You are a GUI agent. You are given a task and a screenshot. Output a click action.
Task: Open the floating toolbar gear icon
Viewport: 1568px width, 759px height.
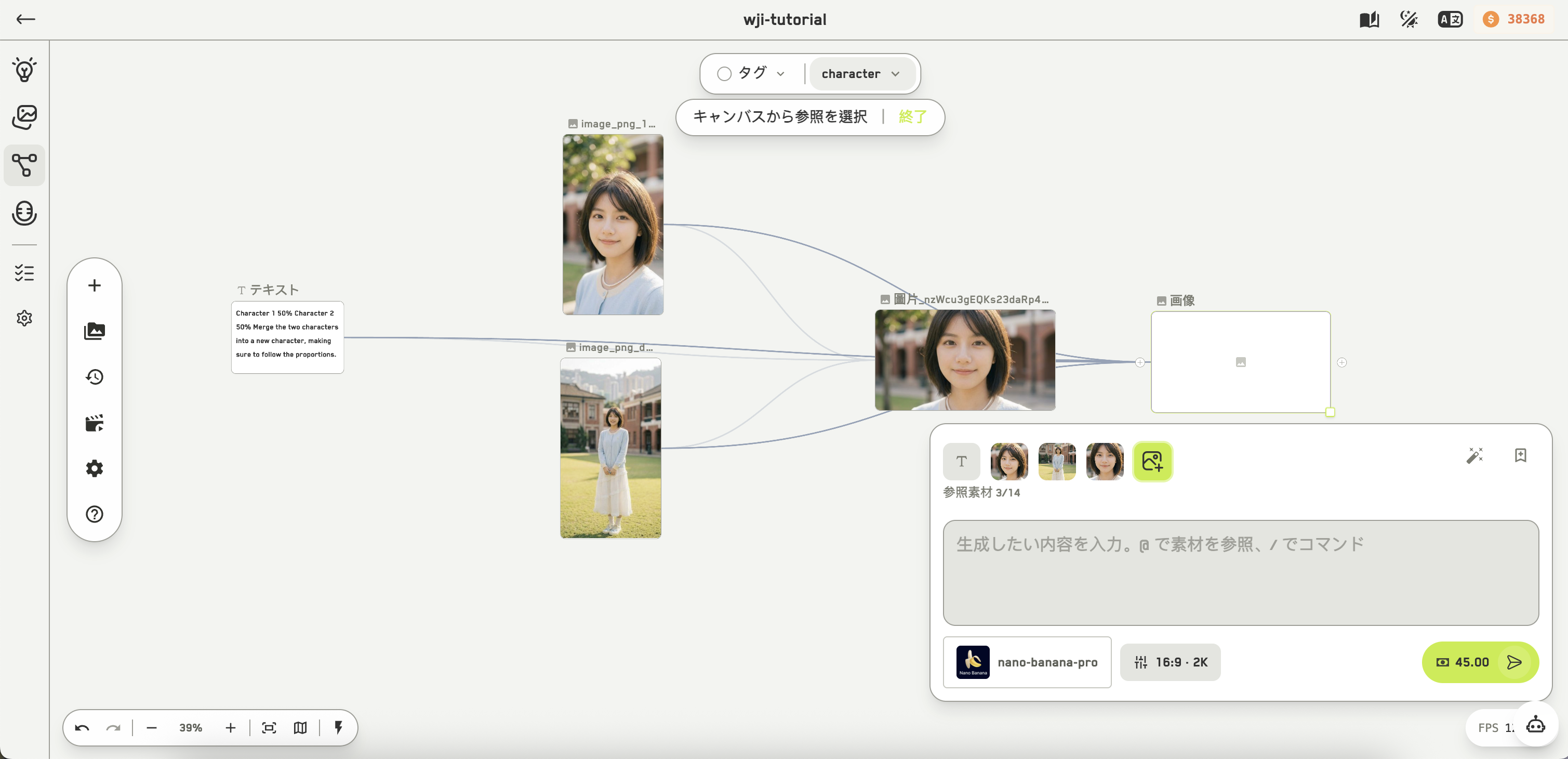coord(95,468)
